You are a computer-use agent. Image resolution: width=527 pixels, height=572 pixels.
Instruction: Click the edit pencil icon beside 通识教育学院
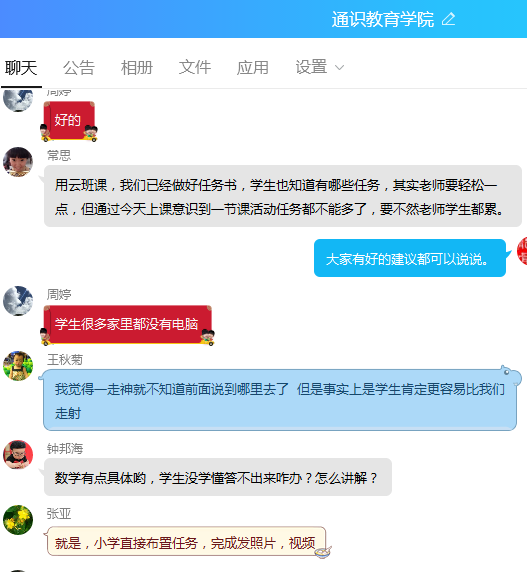pos(448,19)
